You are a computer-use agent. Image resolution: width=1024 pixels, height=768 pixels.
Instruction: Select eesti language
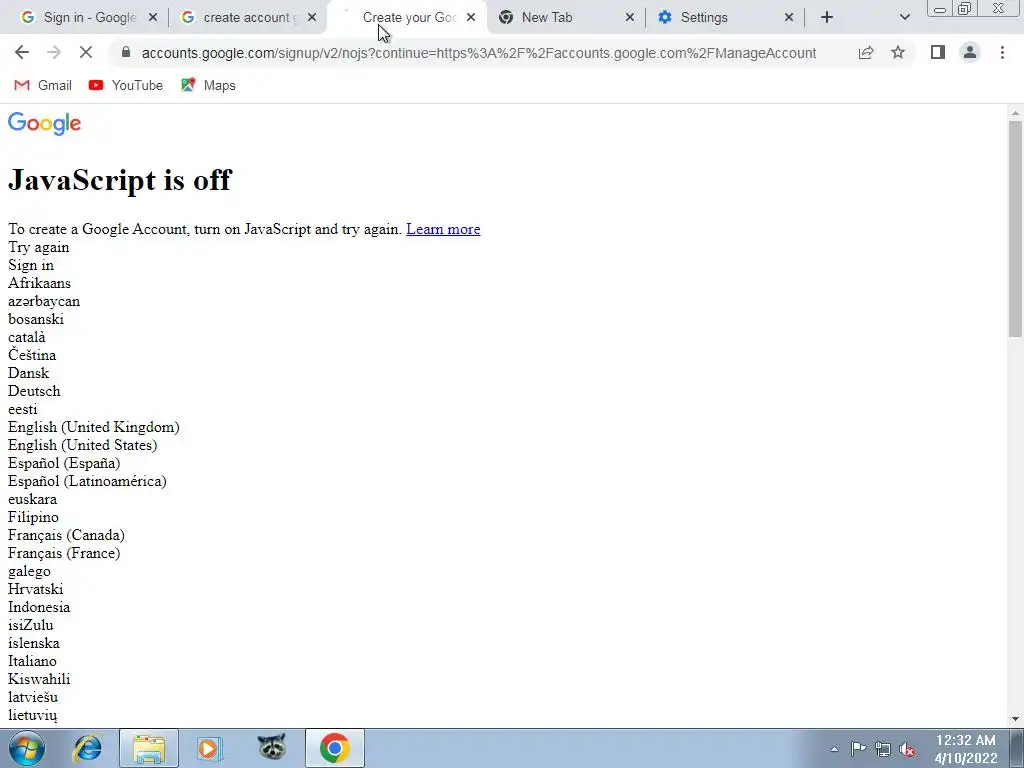22,409
